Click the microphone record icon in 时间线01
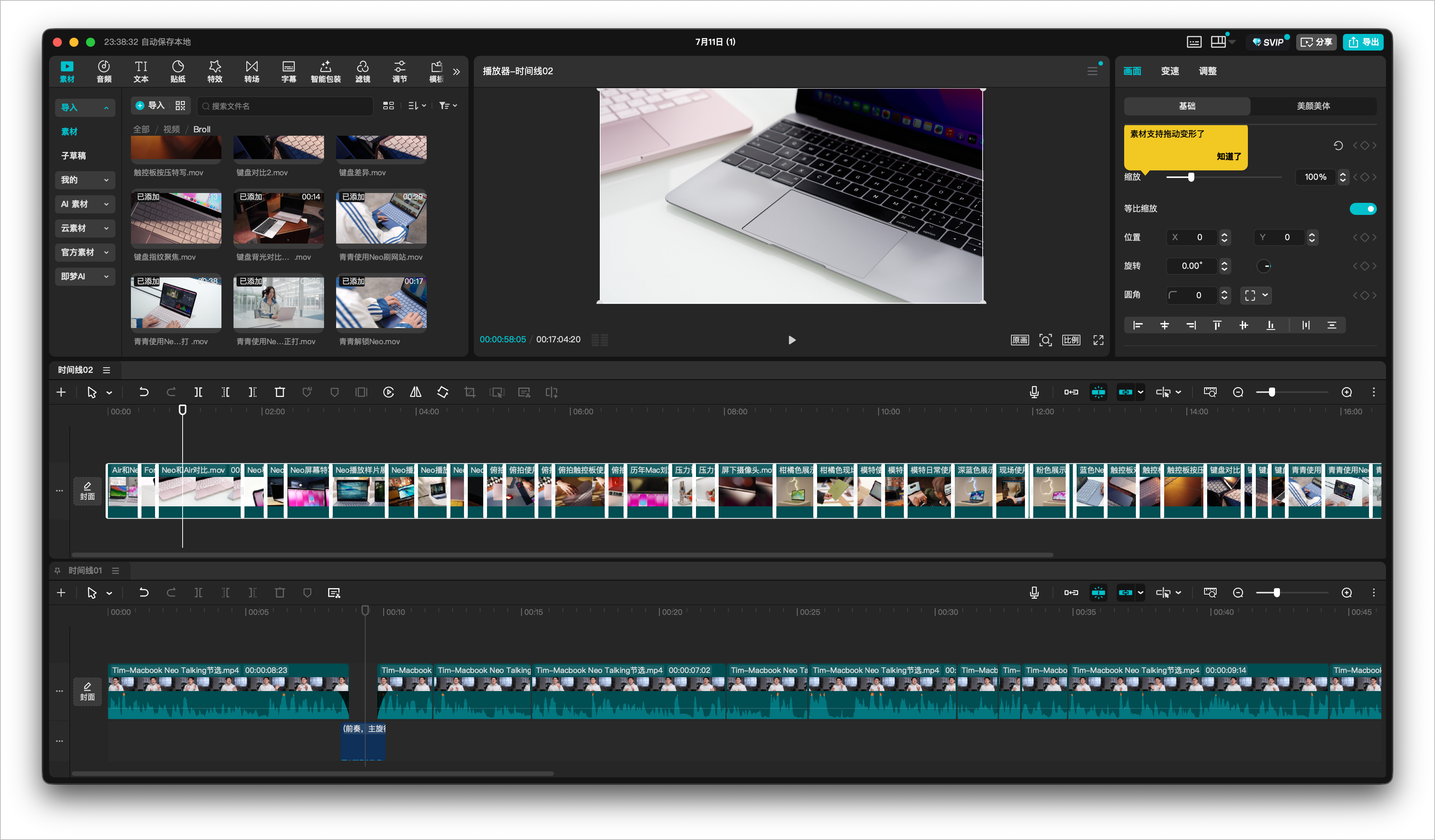 click(1034, 593)
